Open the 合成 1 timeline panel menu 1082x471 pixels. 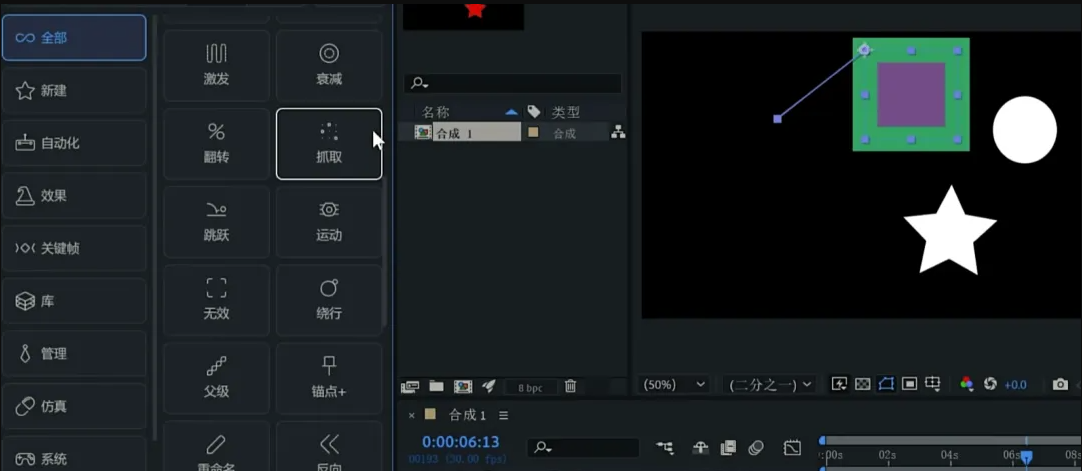click(x=504, y=415)
